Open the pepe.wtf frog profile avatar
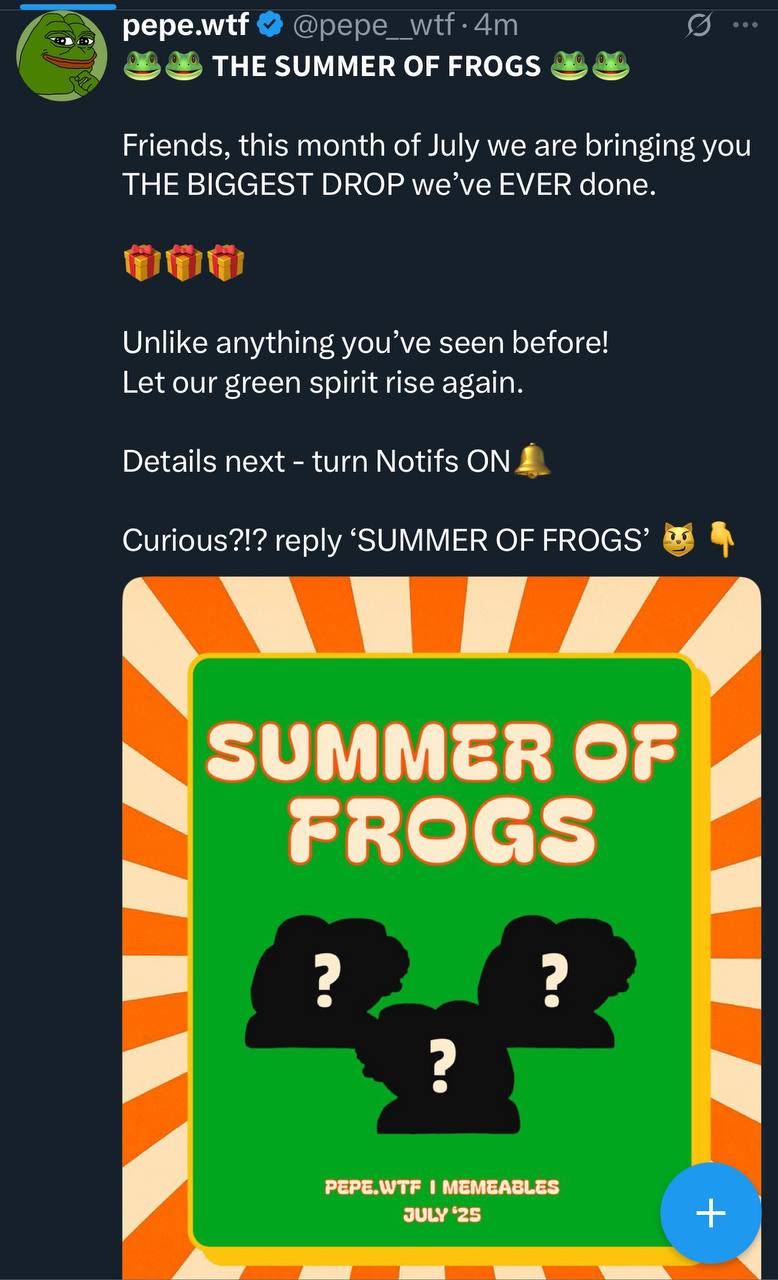 (x=62, y=57)
